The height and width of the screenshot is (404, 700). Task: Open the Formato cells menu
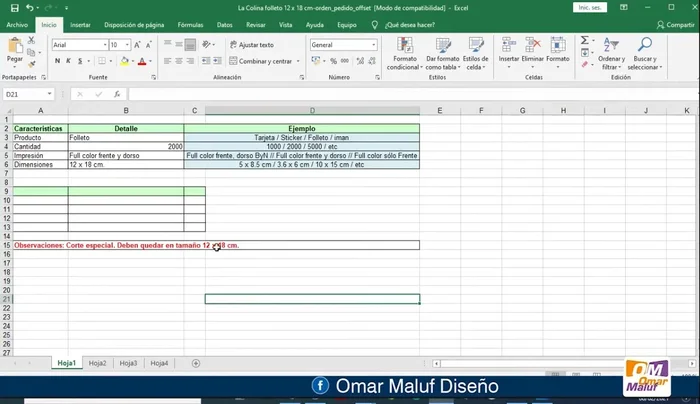pos(558,54)
